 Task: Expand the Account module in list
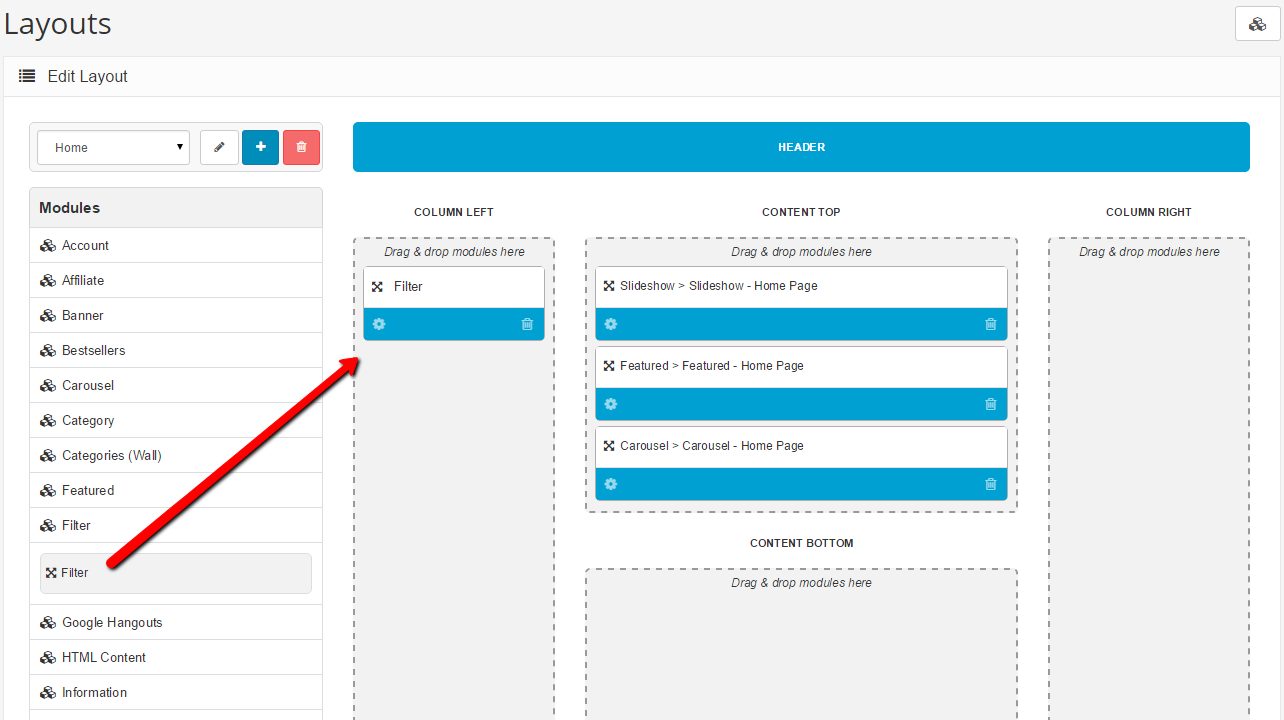85,245
